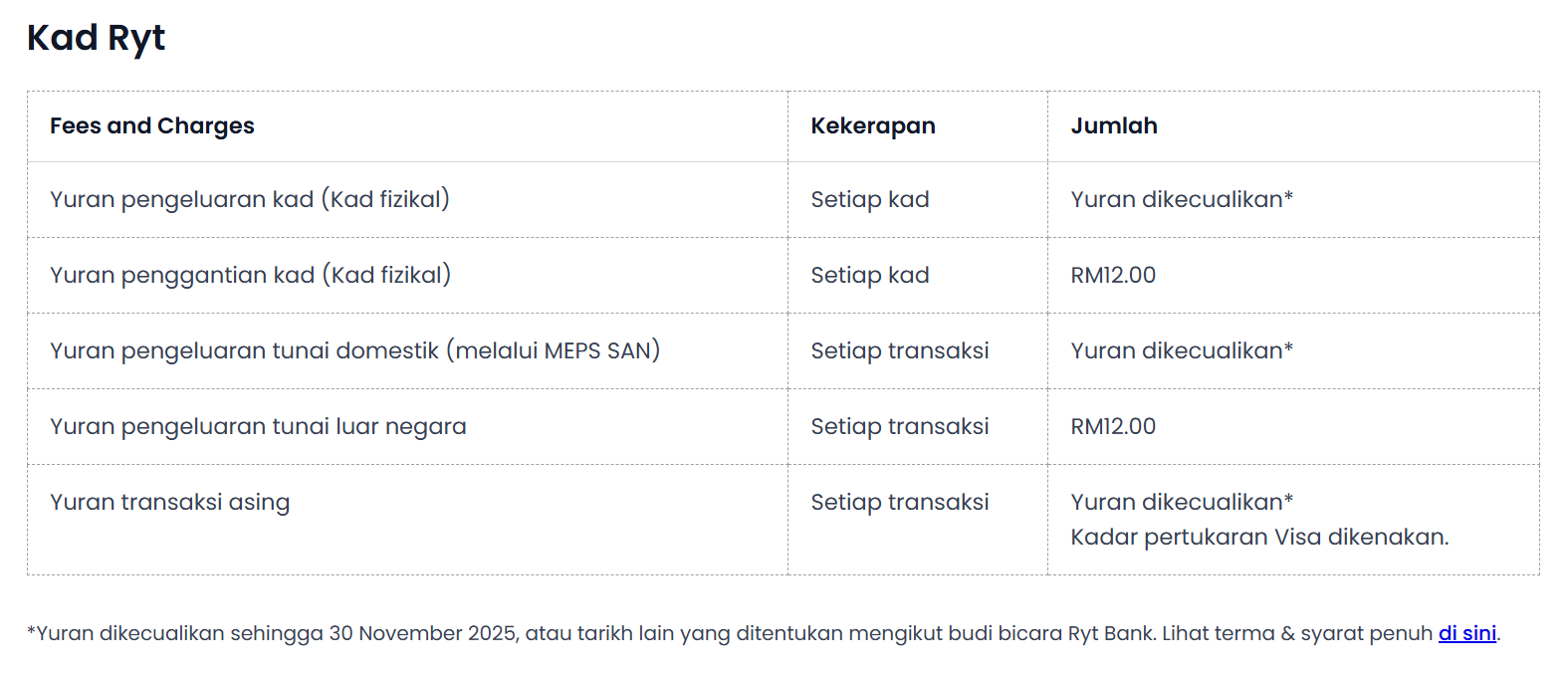Select the 'Jumlah' column header
The width and height of the screenshot is (1568, 674).
click(x=1114, y=125)
